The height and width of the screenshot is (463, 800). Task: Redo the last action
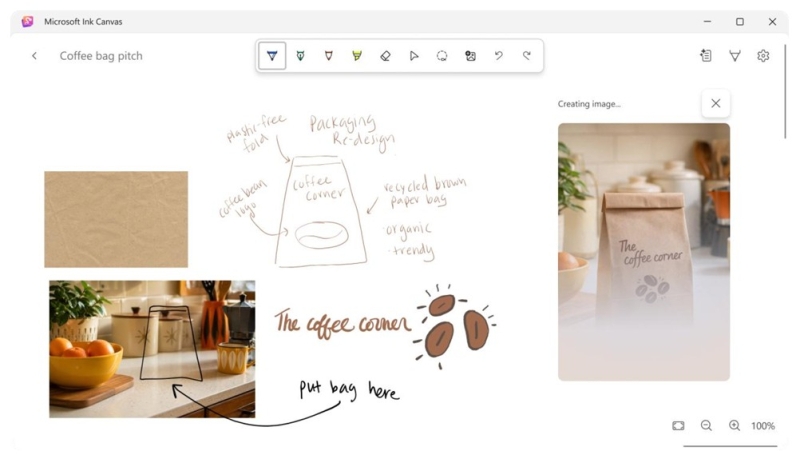tap(527, 56)
